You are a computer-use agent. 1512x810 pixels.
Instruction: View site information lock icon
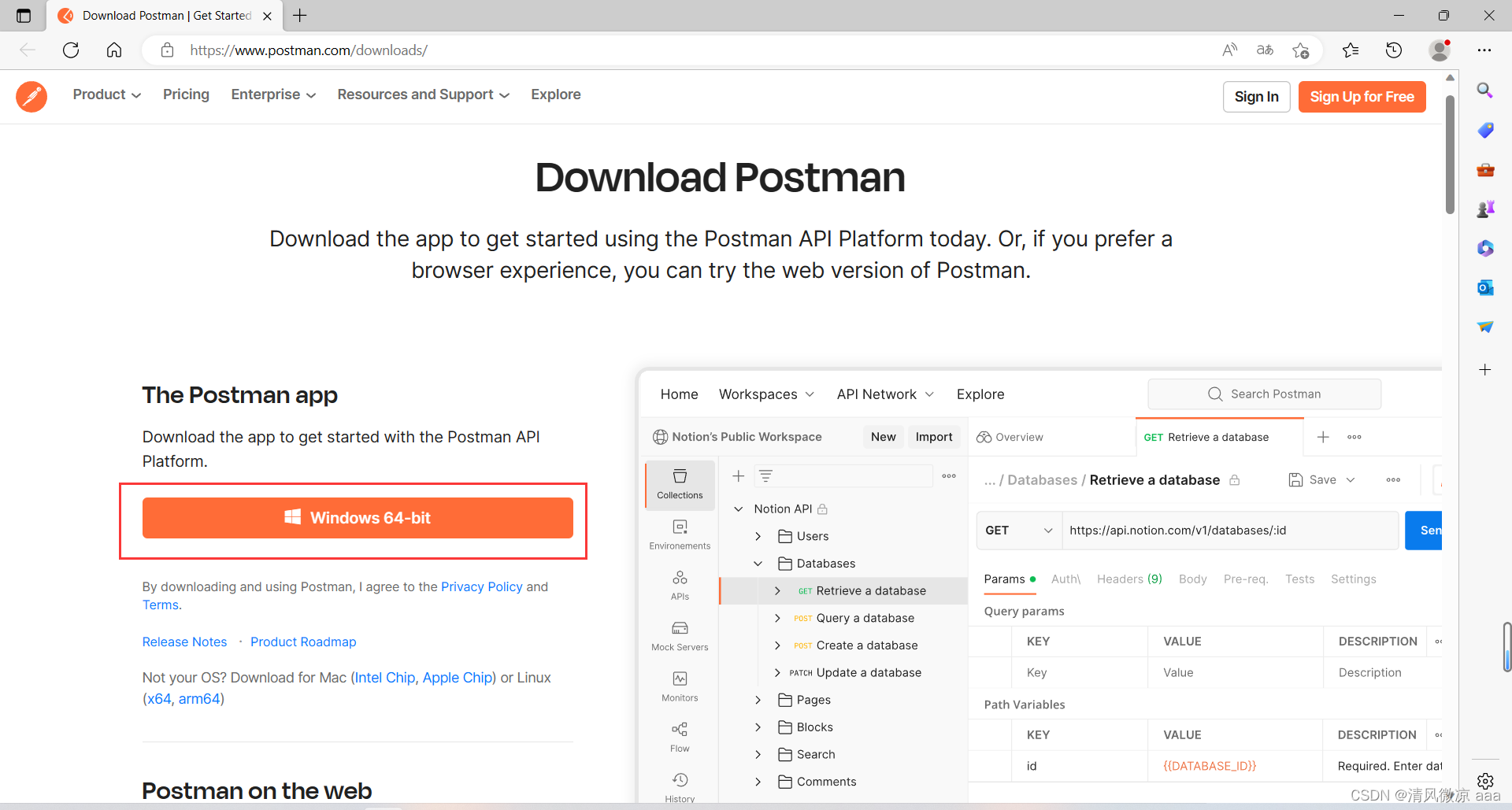[167, 50]
